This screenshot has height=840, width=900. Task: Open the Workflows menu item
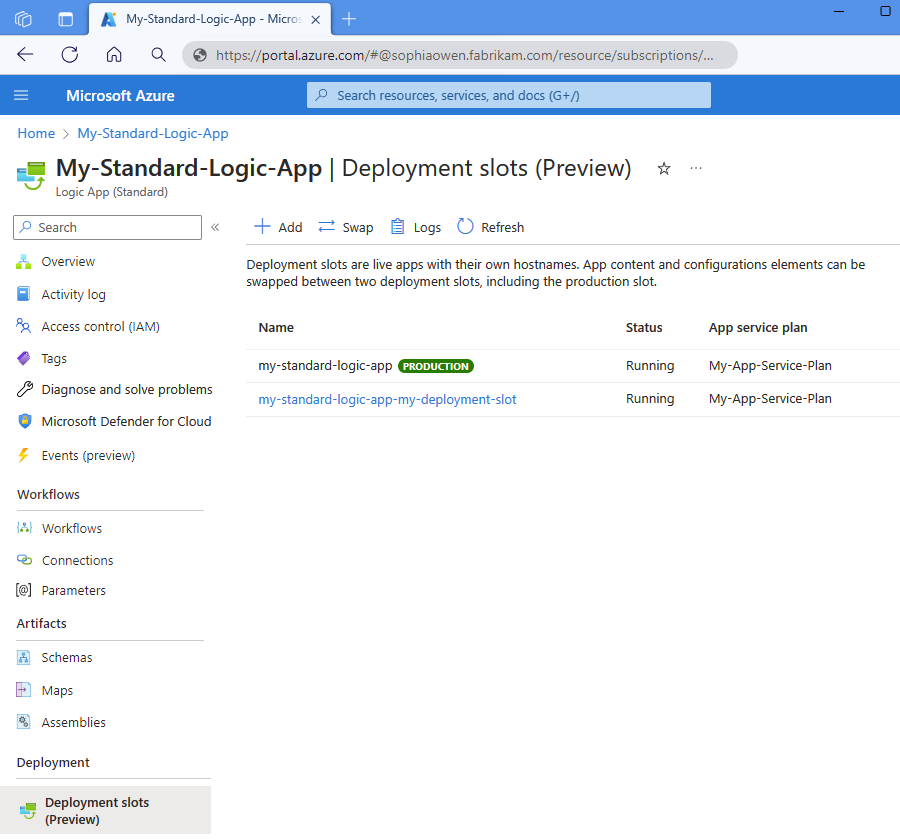click(72, 529)
